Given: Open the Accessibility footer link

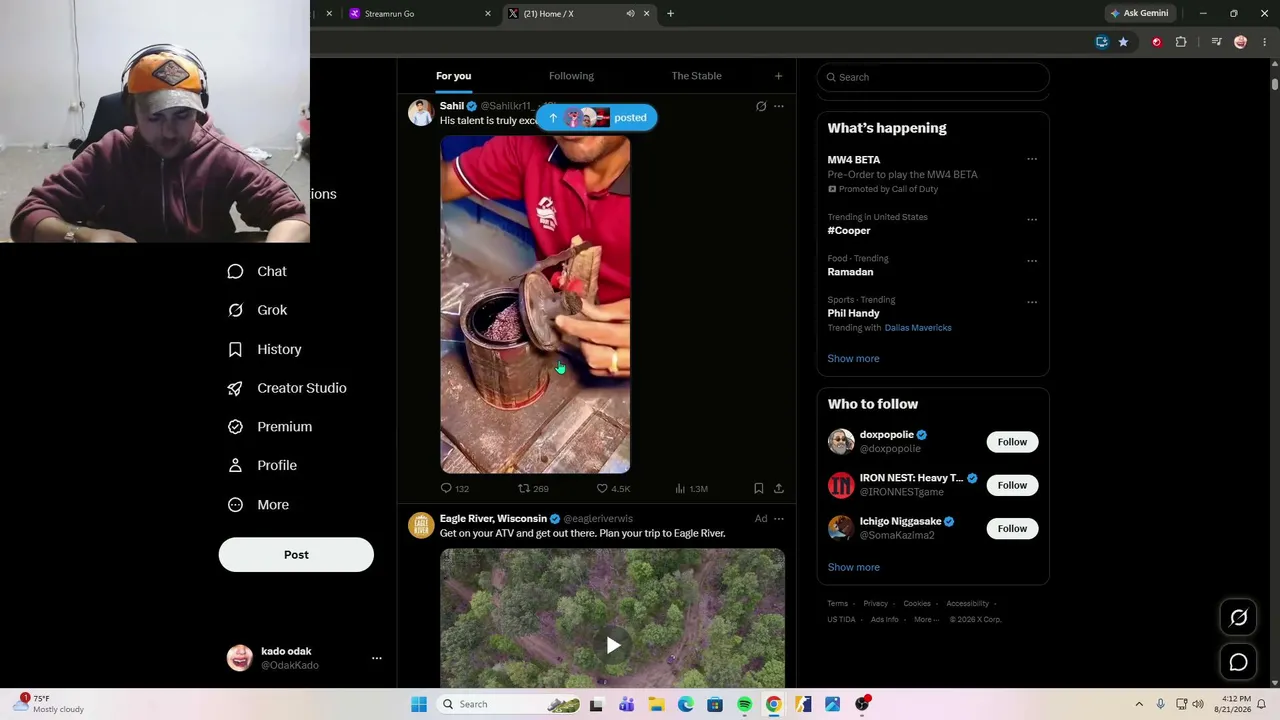Looking at the screenshot, I should pos(968,604).
